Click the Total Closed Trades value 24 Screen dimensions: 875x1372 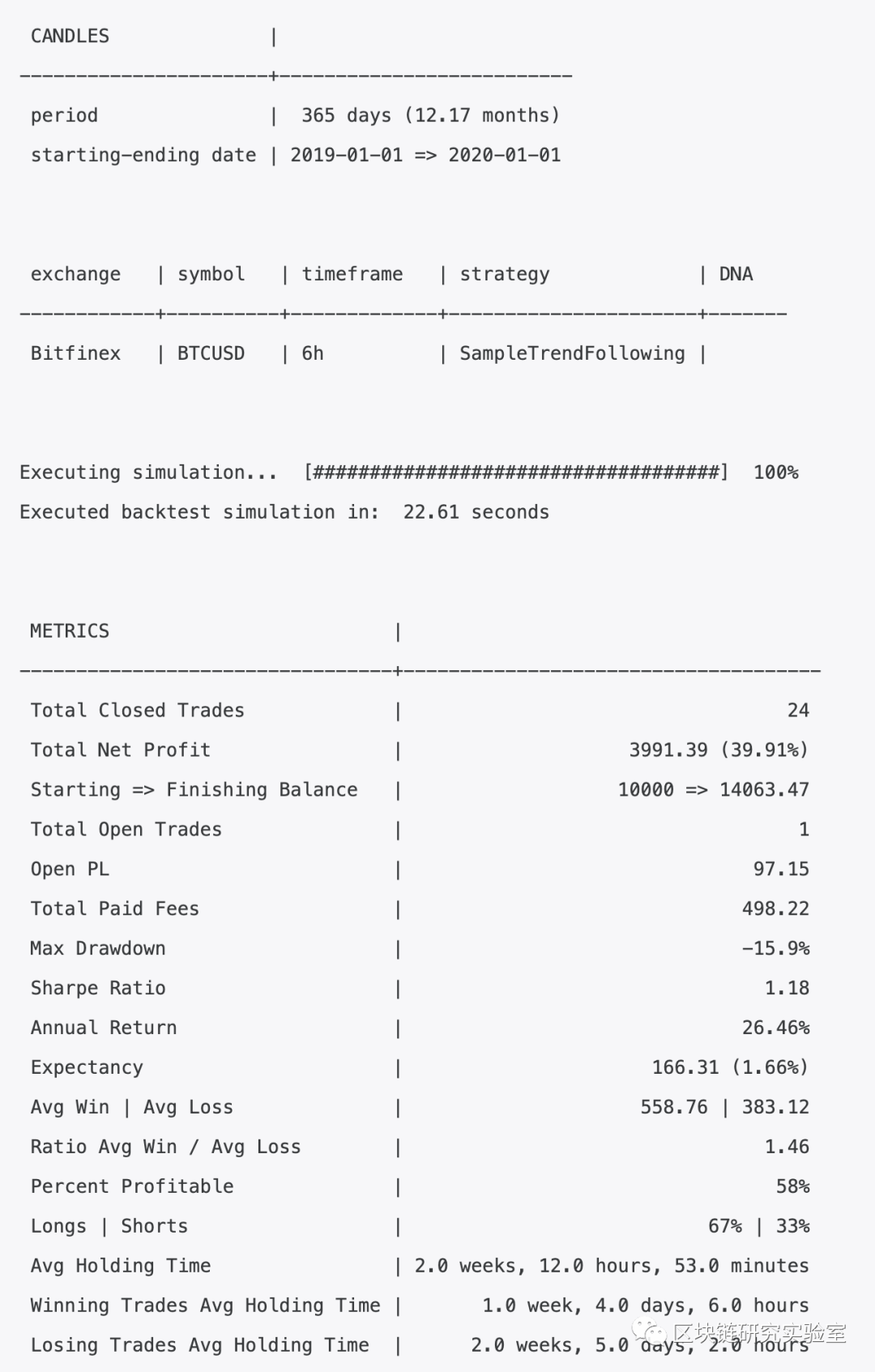point(798,711)
